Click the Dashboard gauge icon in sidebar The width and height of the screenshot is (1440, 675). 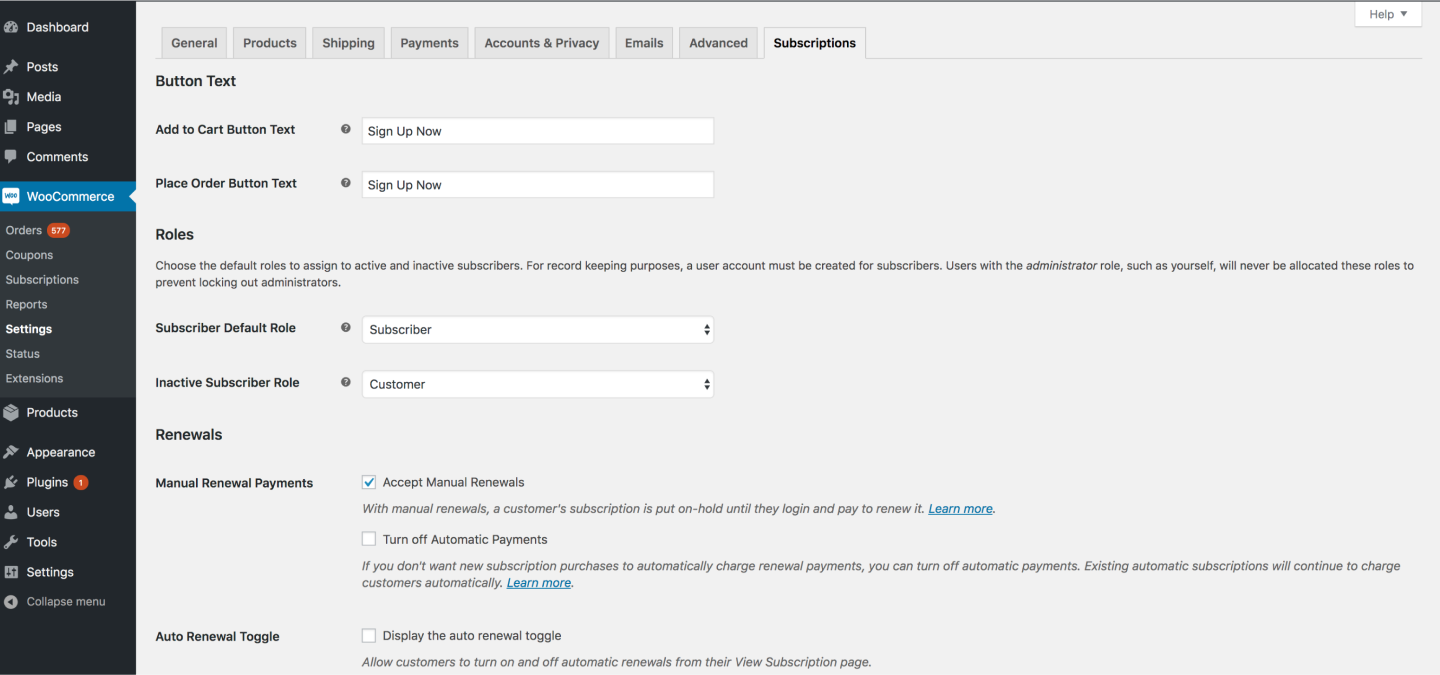[x=11, y=27]
